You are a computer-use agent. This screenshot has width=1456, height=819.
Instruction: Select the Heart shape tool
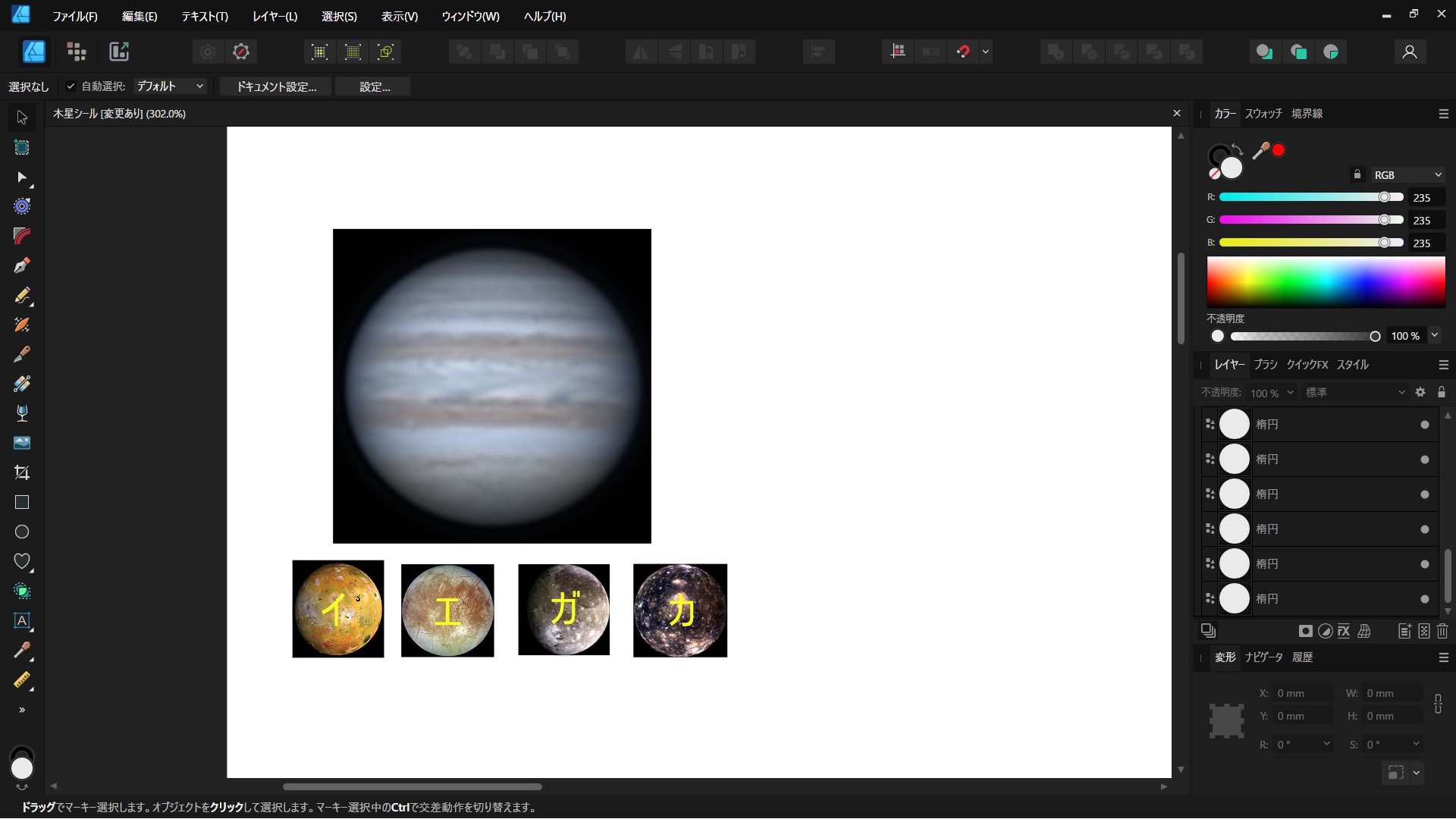22,561
